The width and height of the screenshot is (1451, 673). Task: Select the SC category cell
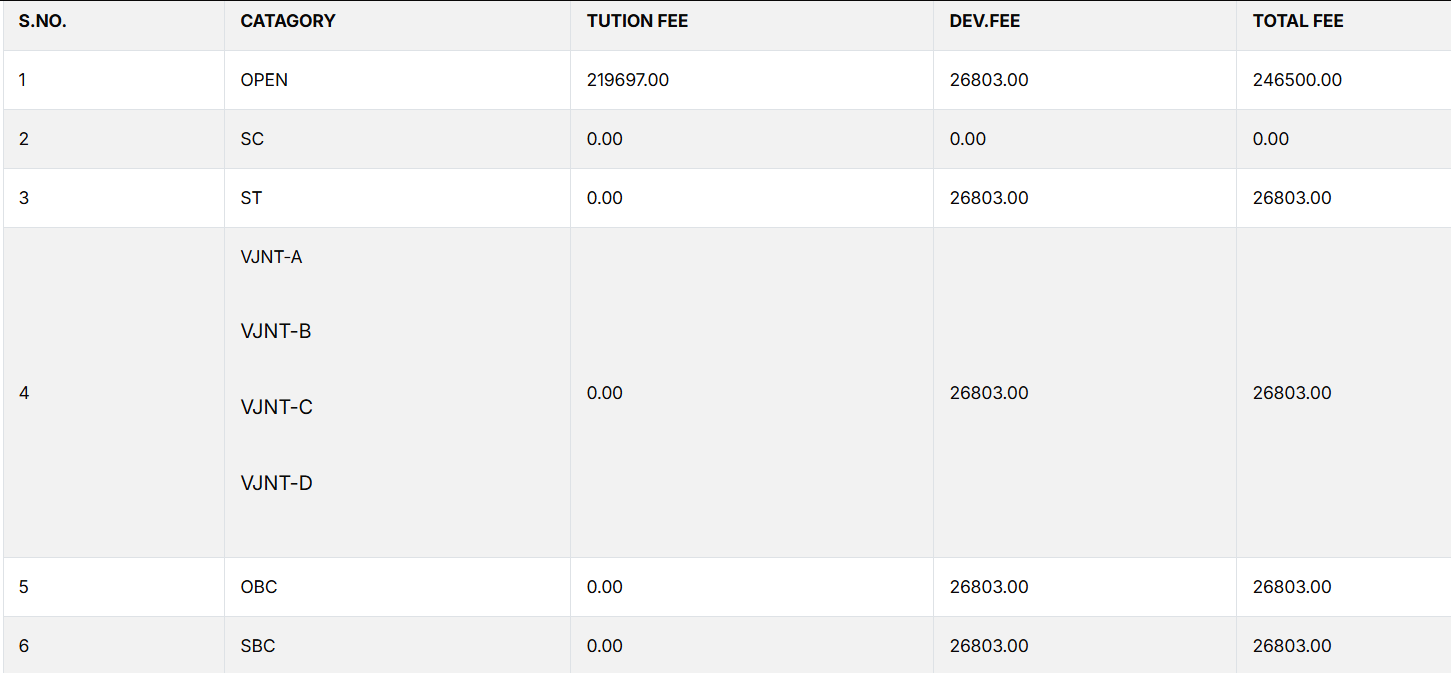click(252, 139)
